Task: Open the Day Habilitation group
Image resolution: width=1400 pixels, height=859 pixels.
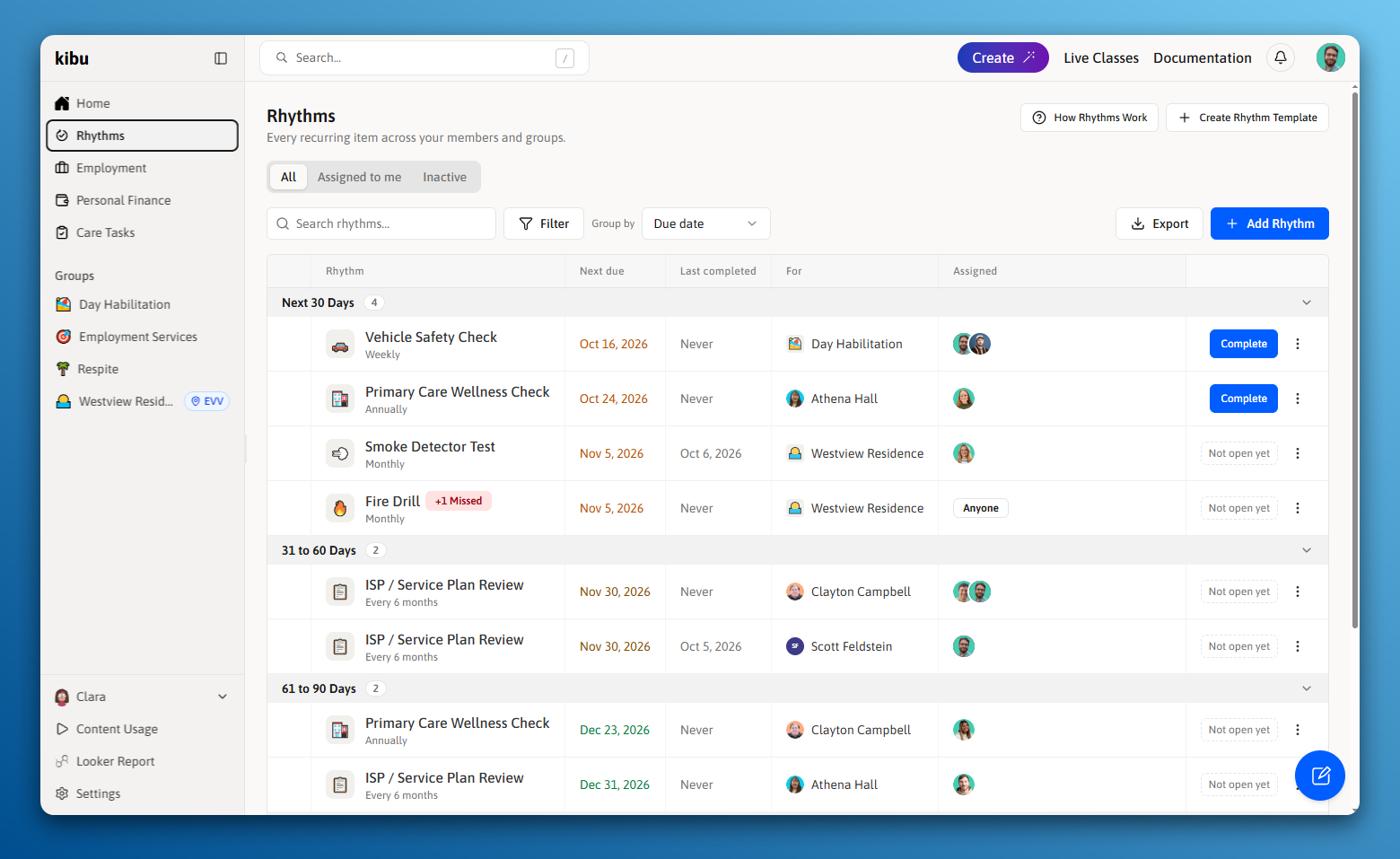Action: (x=142, y=304)
